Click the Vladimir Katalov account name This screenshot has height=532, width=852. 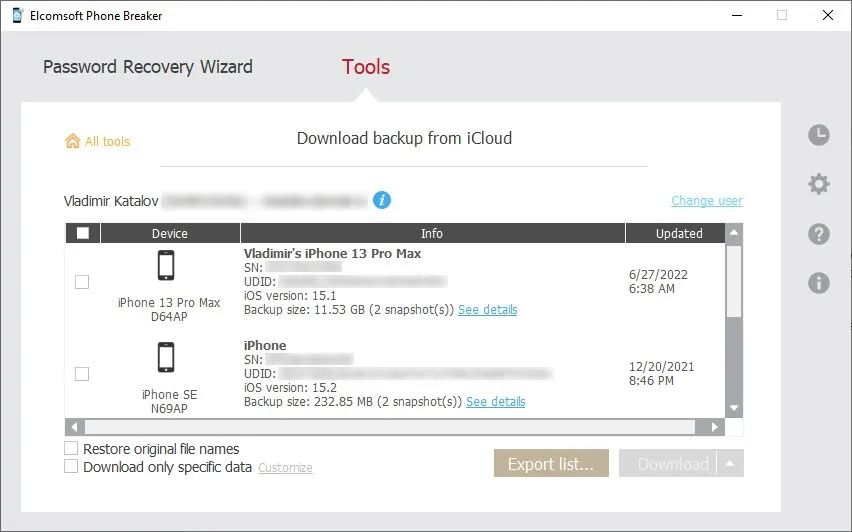click(111, 201)
